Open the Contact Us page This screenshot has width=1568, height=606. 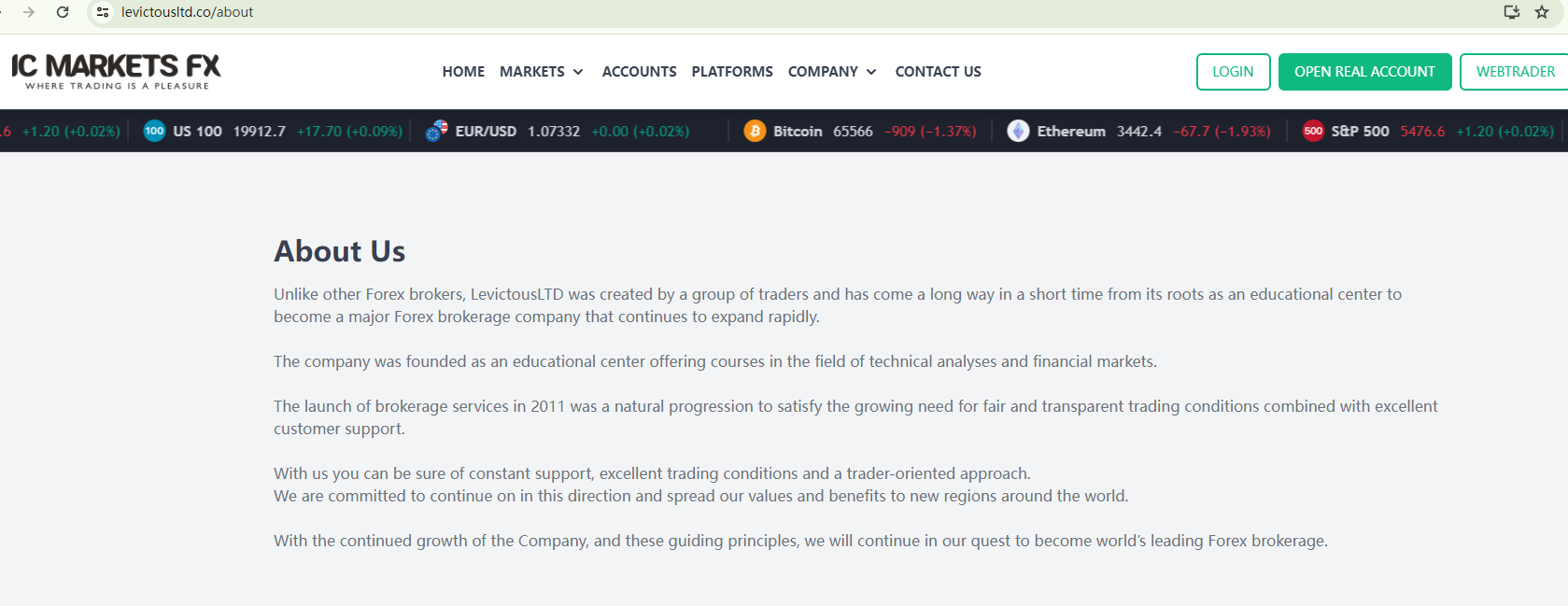(x=938, y=72)
